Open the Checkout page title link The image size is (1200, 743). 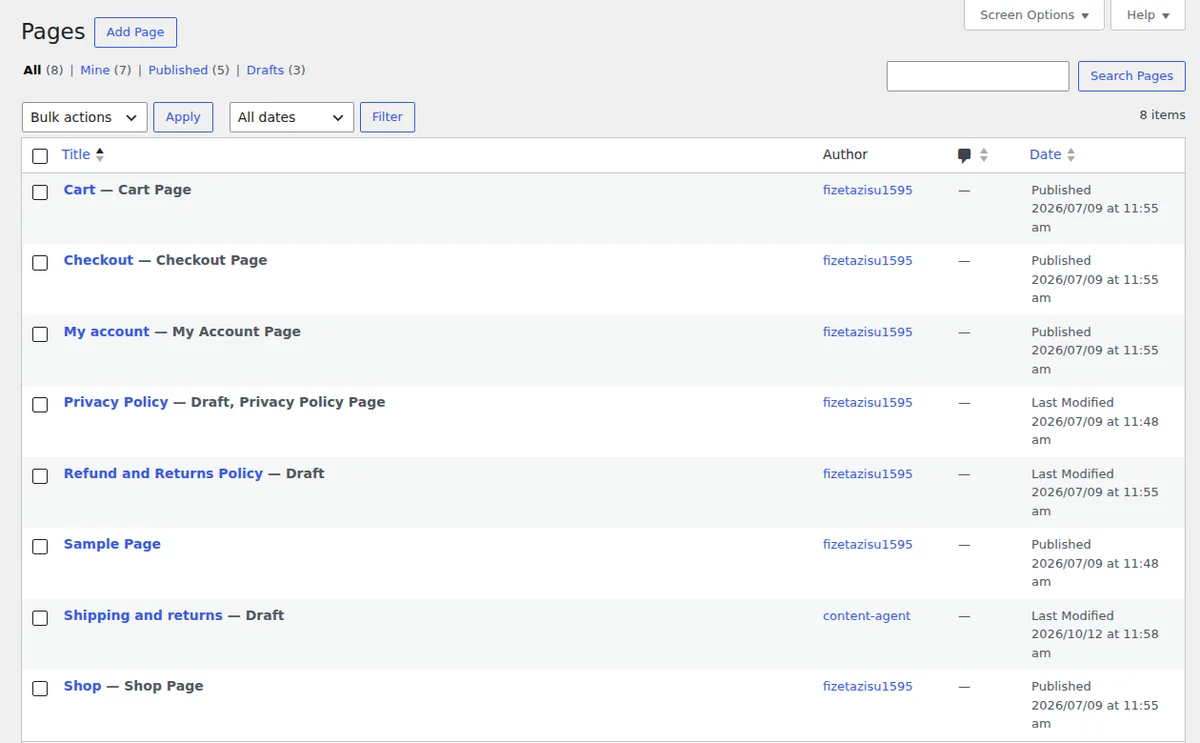(x=98, y=260)
